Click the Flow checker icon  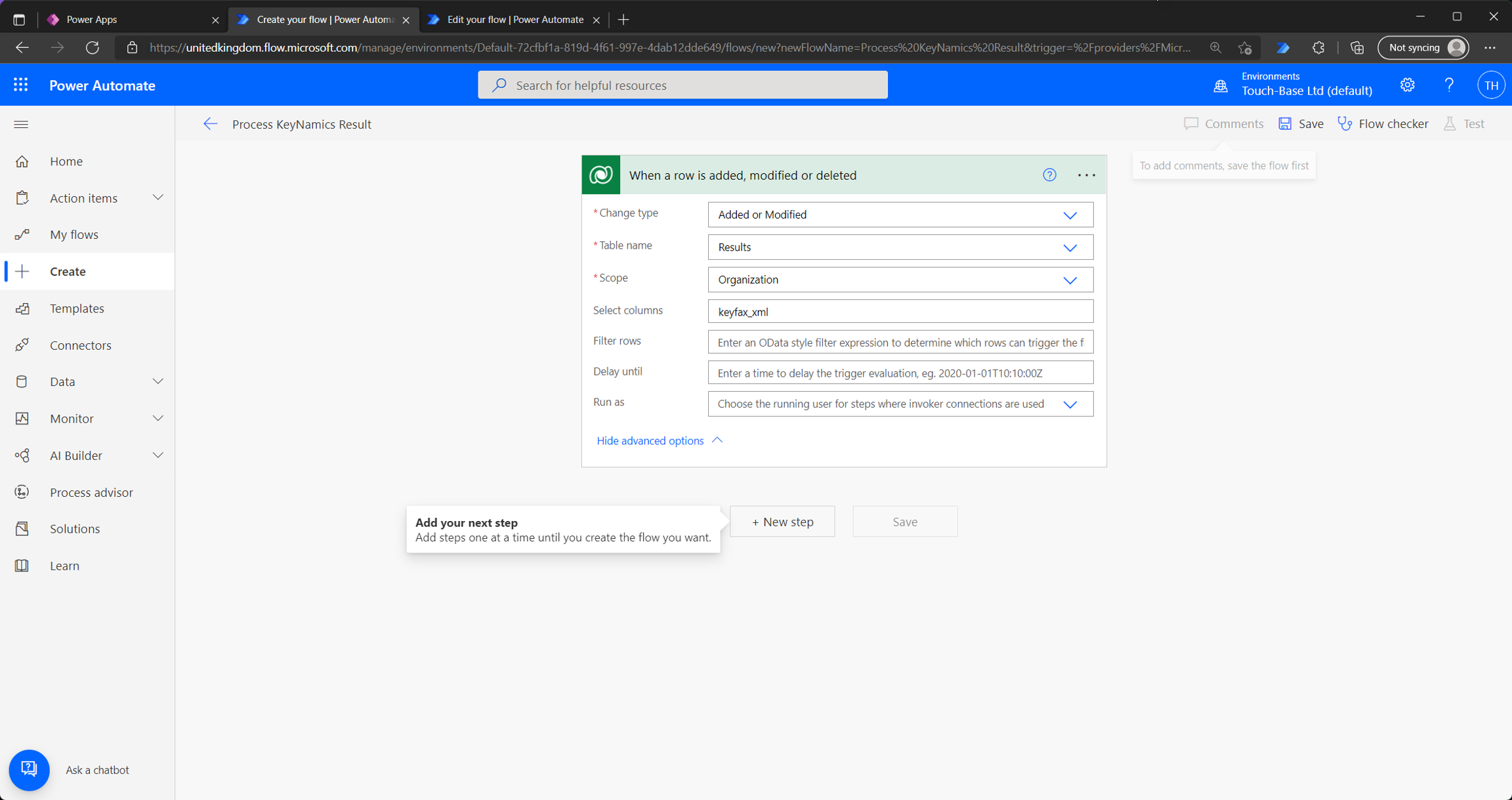pyautogui.click(x=1345, y=123)
